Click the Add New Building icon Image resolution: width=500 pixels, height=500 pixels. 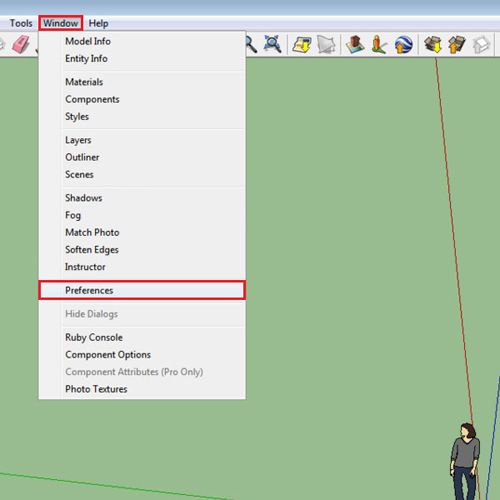click(x=355, y=45)
